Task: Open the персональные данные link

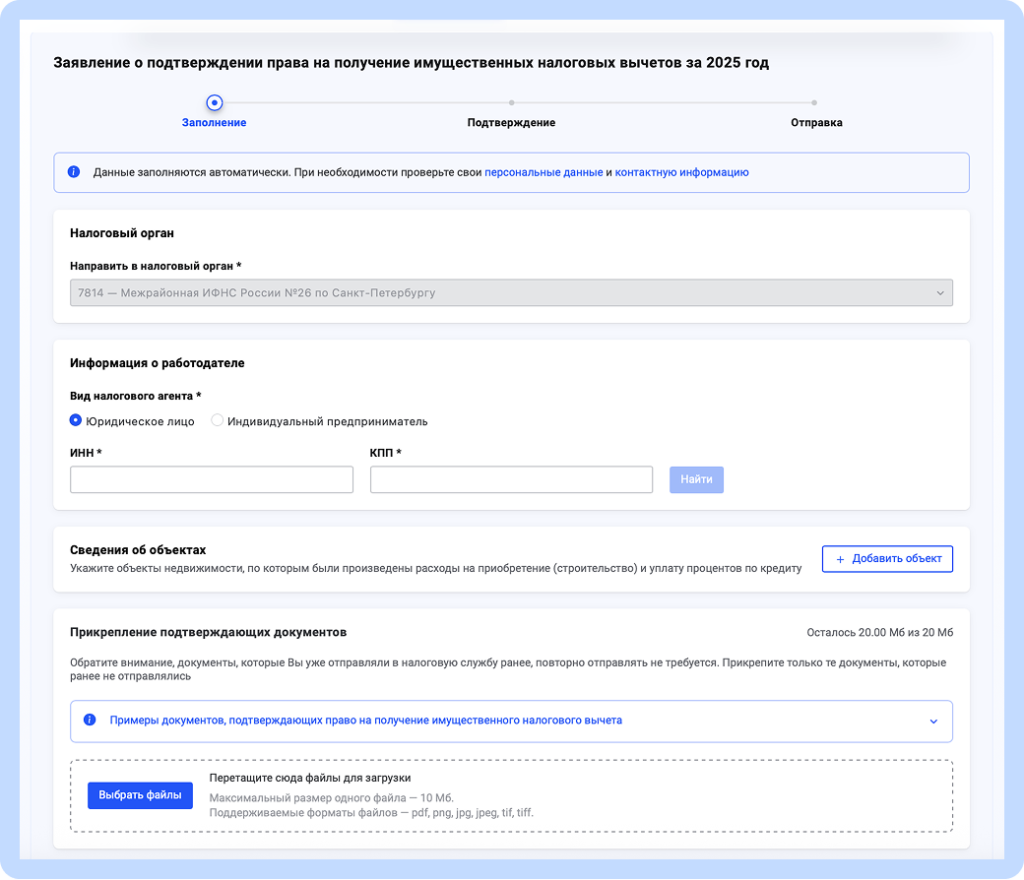Action: coord(543,172)
